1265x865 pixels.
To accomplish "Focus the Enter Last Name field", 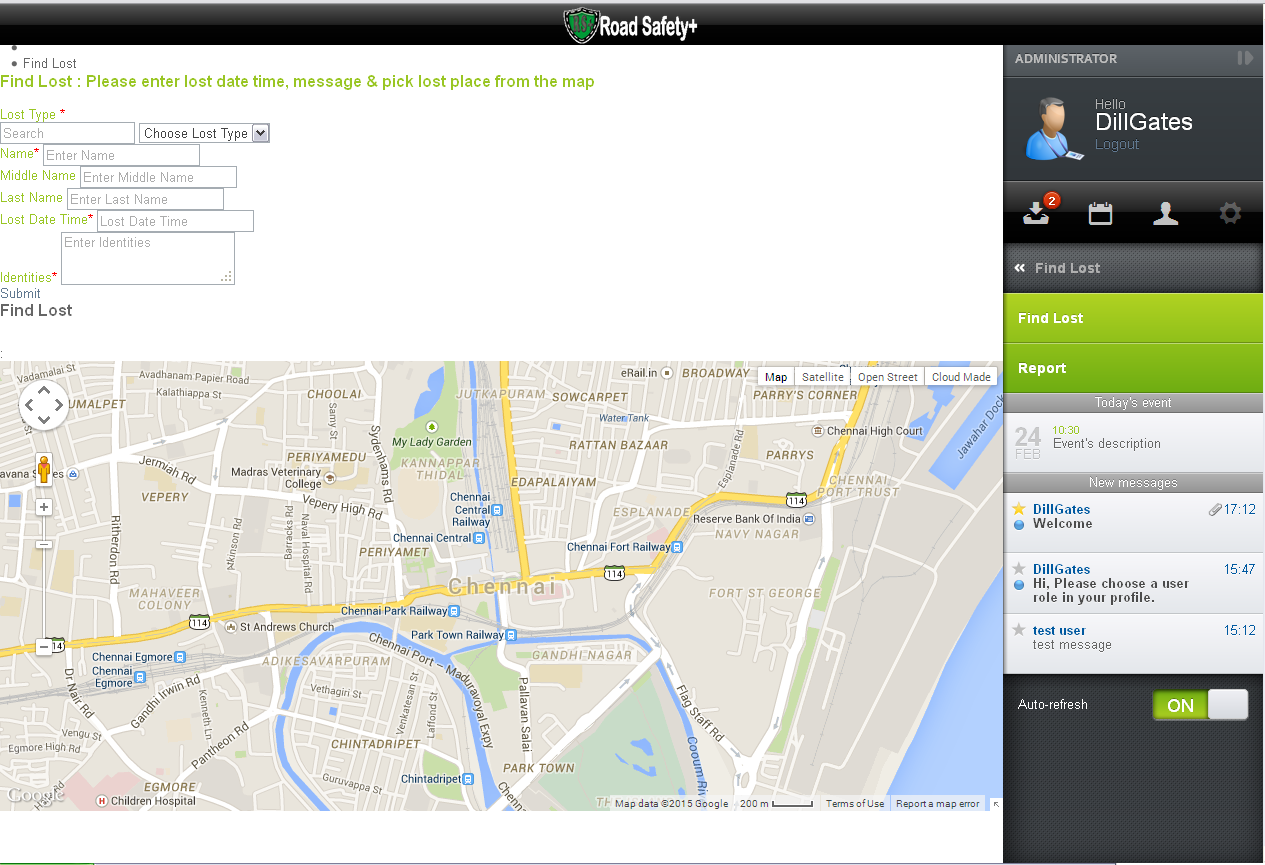I will pos(145,199).
